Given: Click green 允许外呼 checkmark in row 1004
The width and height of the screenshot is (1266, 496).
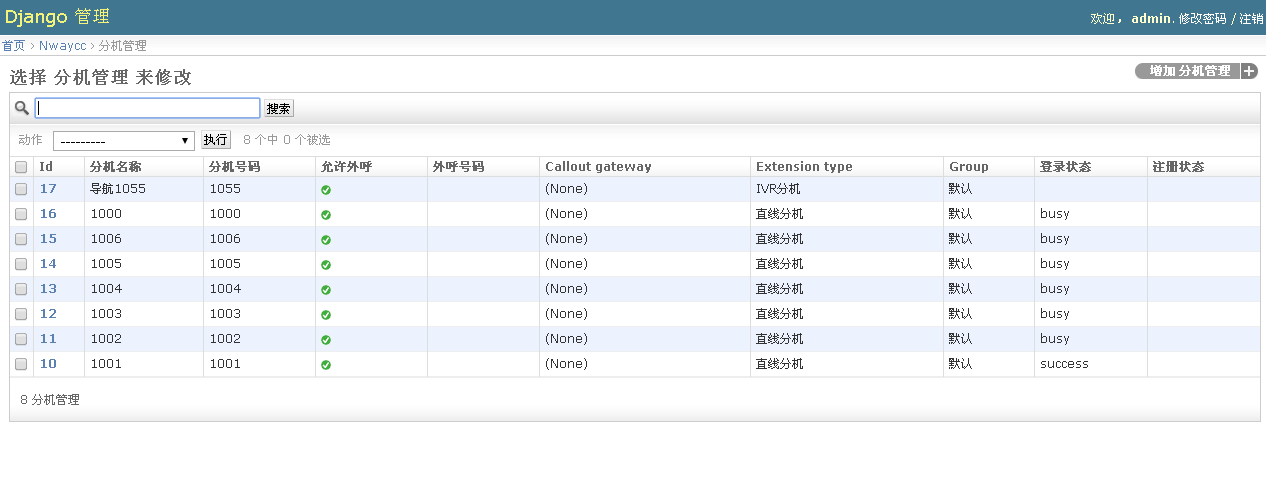Looking at the screenshot, I should (326, 290).
